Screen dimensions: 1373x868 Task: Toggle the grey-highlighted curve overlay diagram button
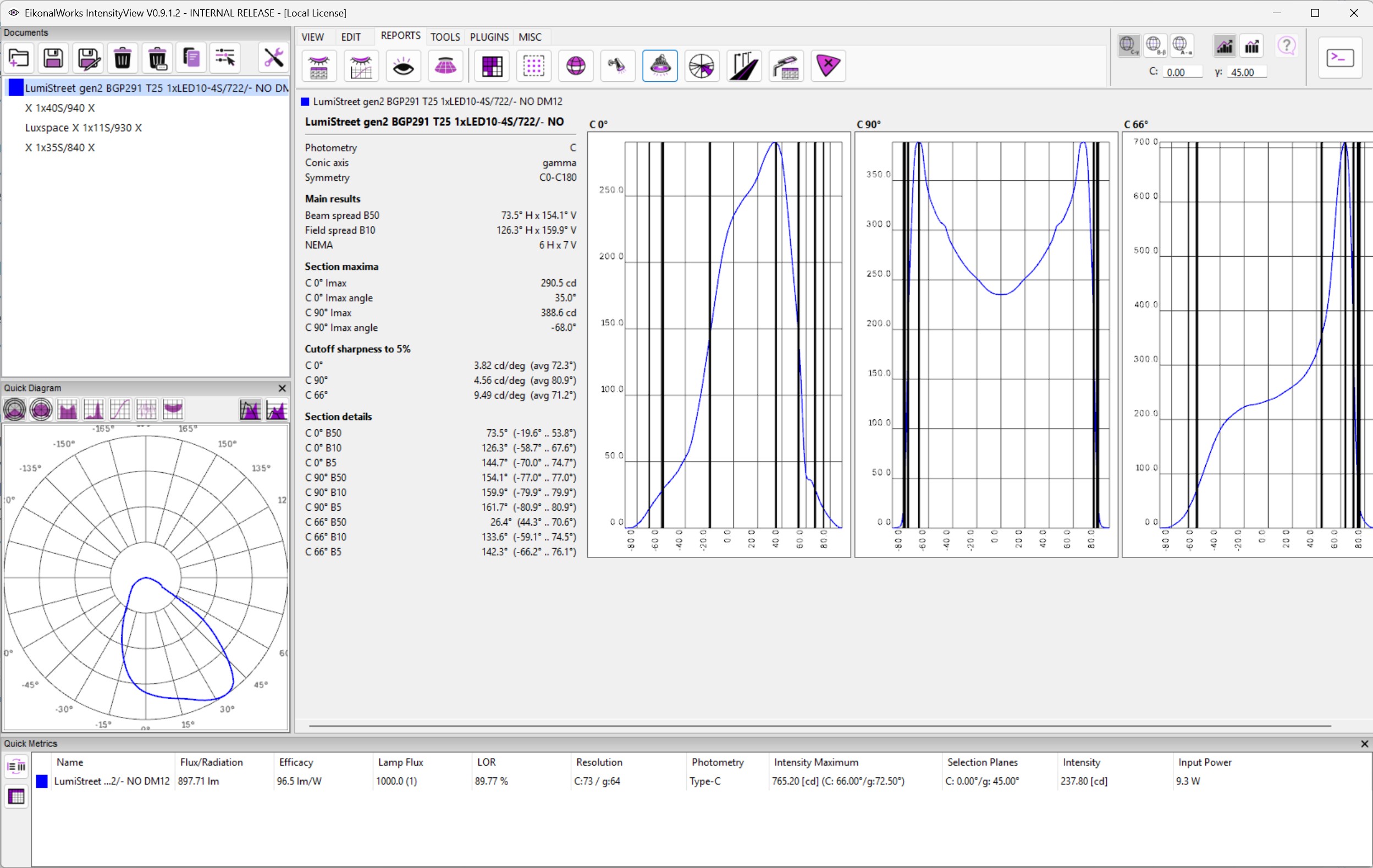[250, 409]
